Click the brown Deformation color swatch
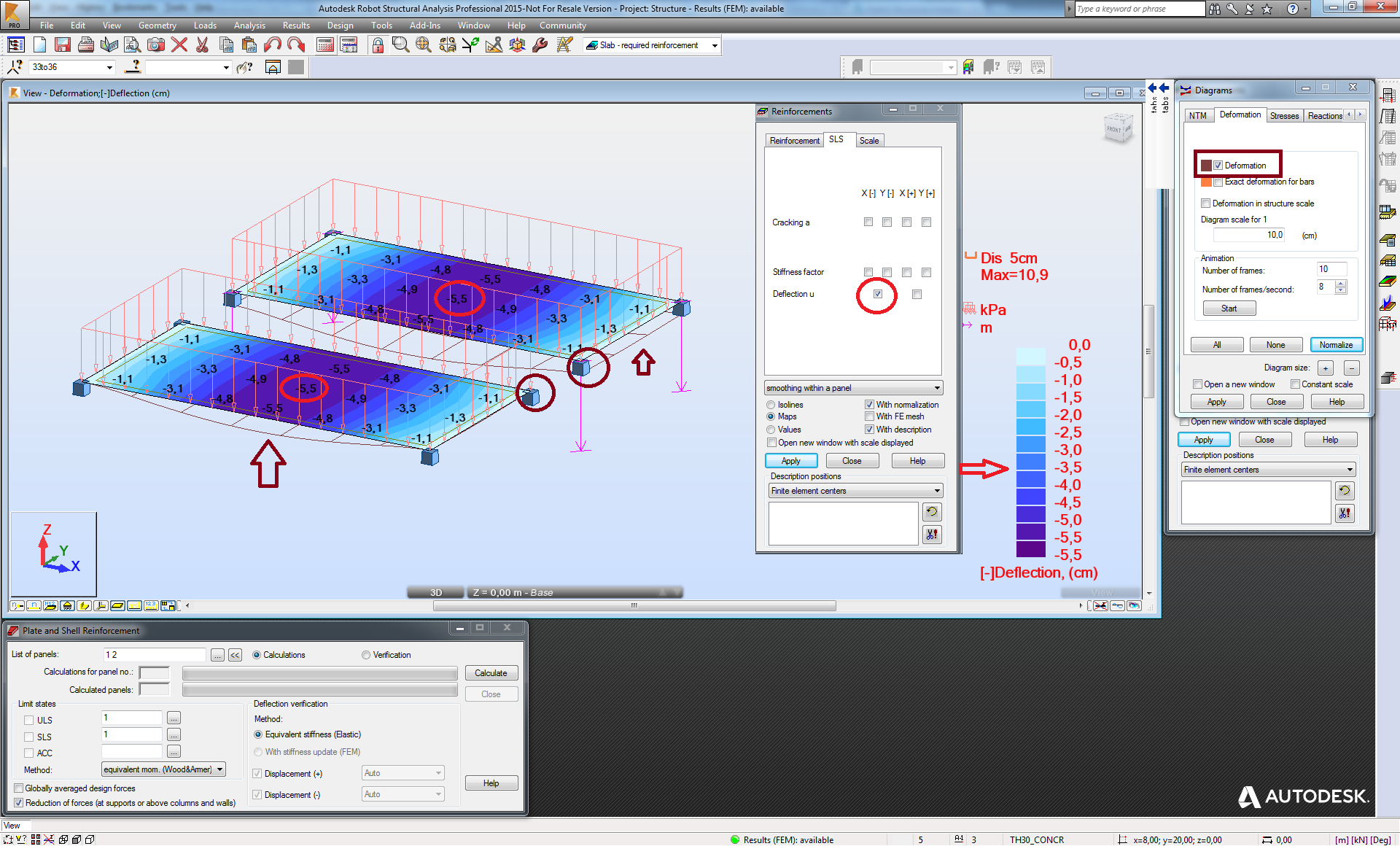 click(x=1206, y=166)
